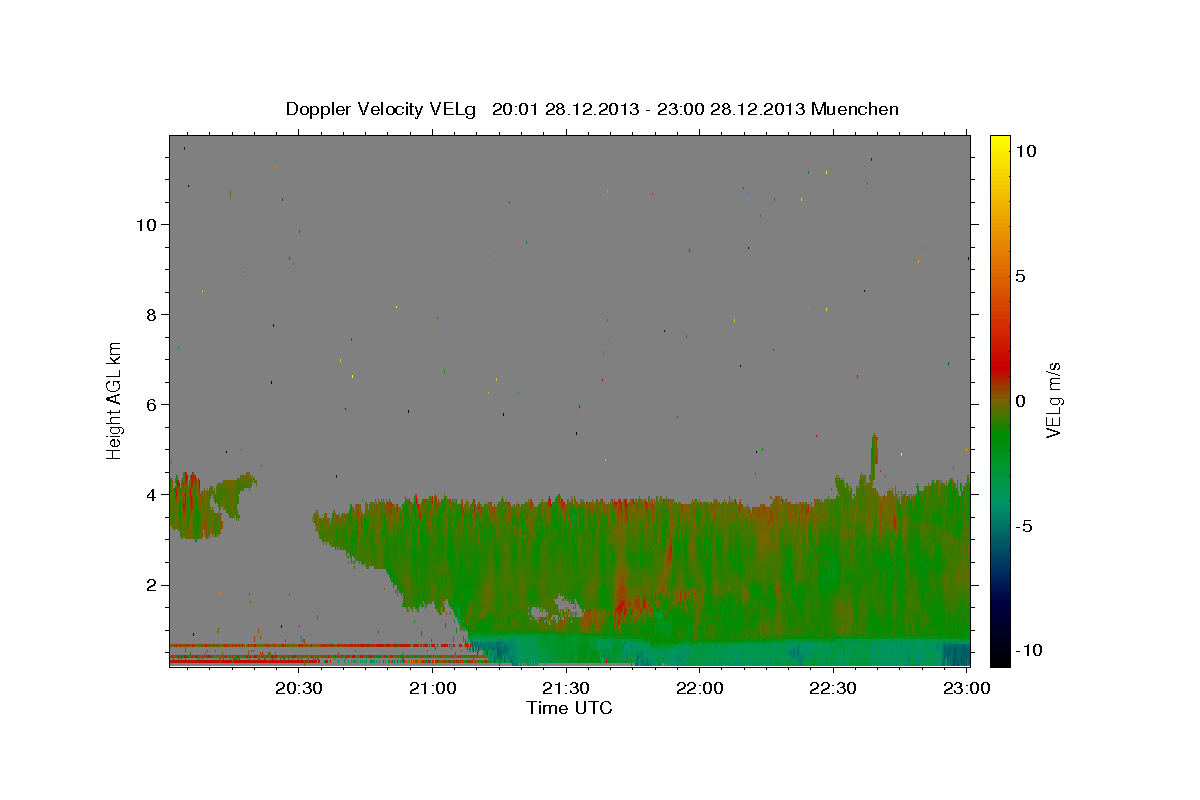Click the 'Time UTC' axis label
Screen dimensions: 1200x800
tap(569, 708)
